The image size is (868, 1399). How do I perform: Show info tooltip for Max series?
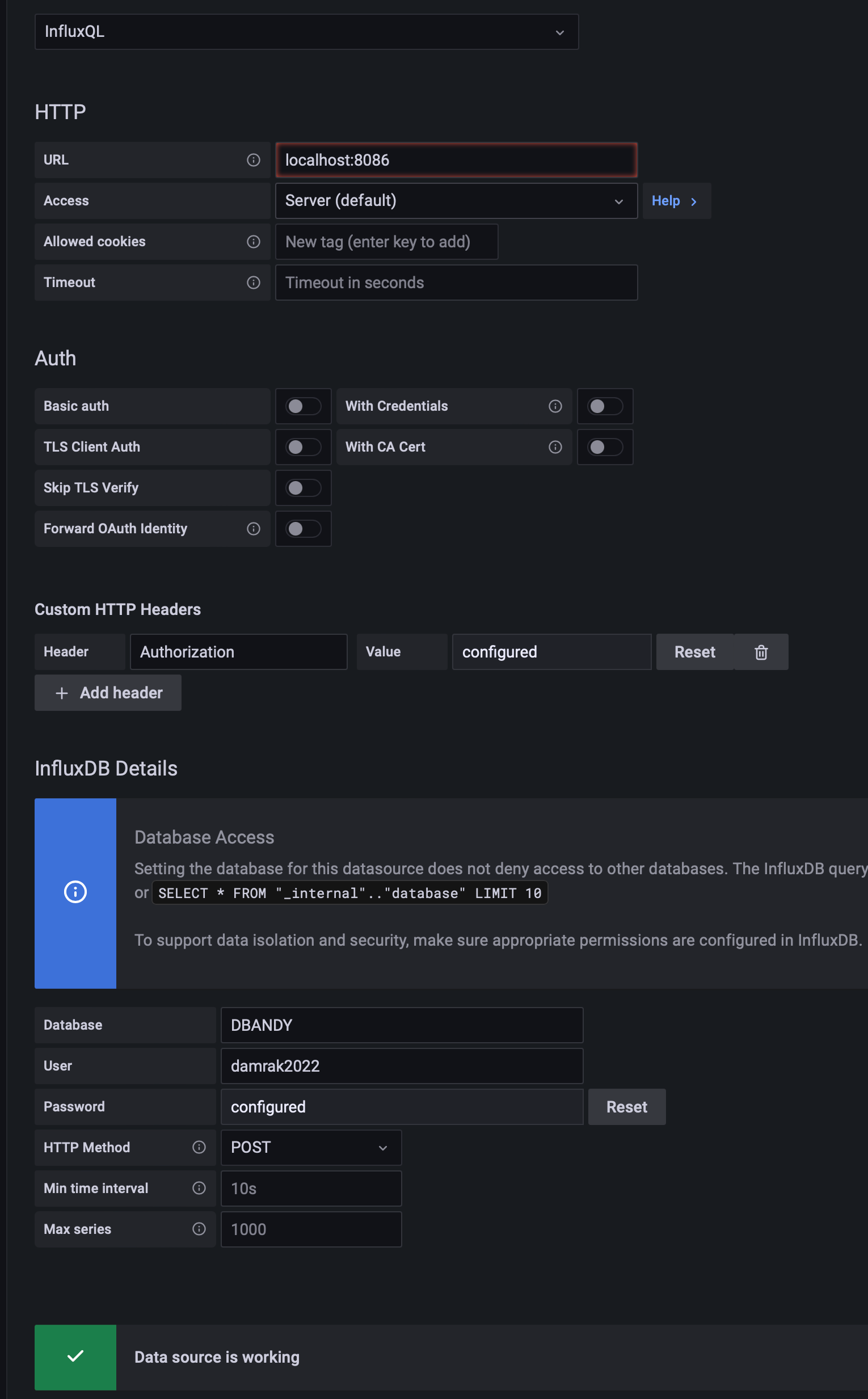pyautogui.click(x=199, y=1229)
